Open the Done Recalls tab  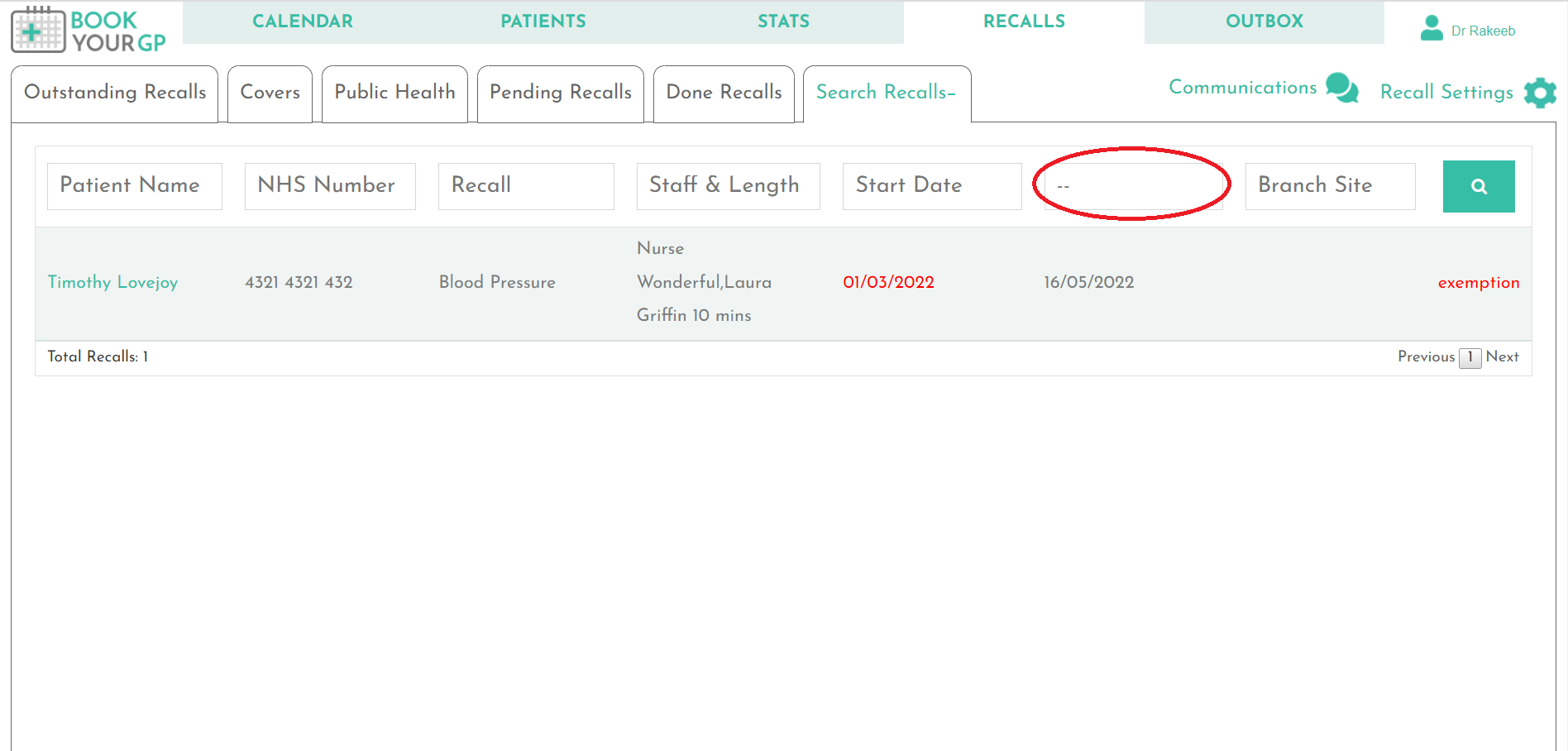(x=724, y=93)
